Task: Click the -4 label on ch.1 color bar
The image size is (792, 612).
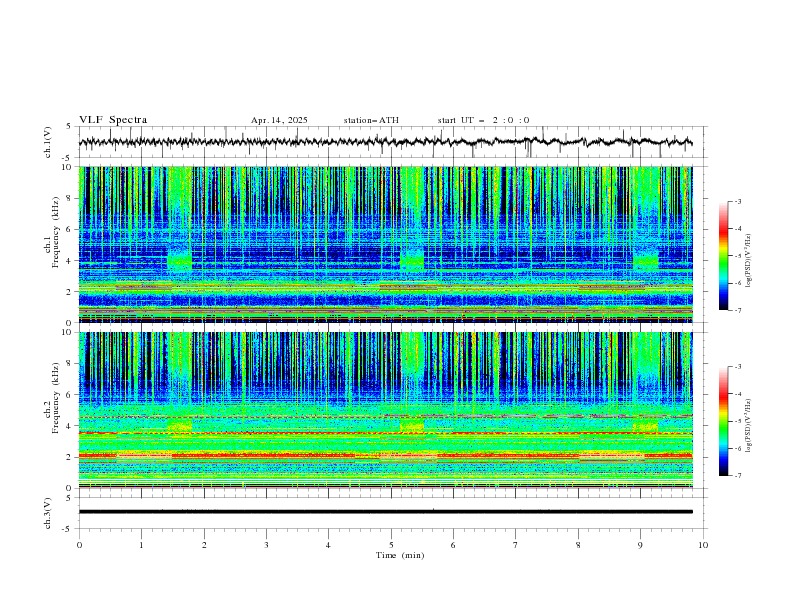Action: [x=738, y=229]
